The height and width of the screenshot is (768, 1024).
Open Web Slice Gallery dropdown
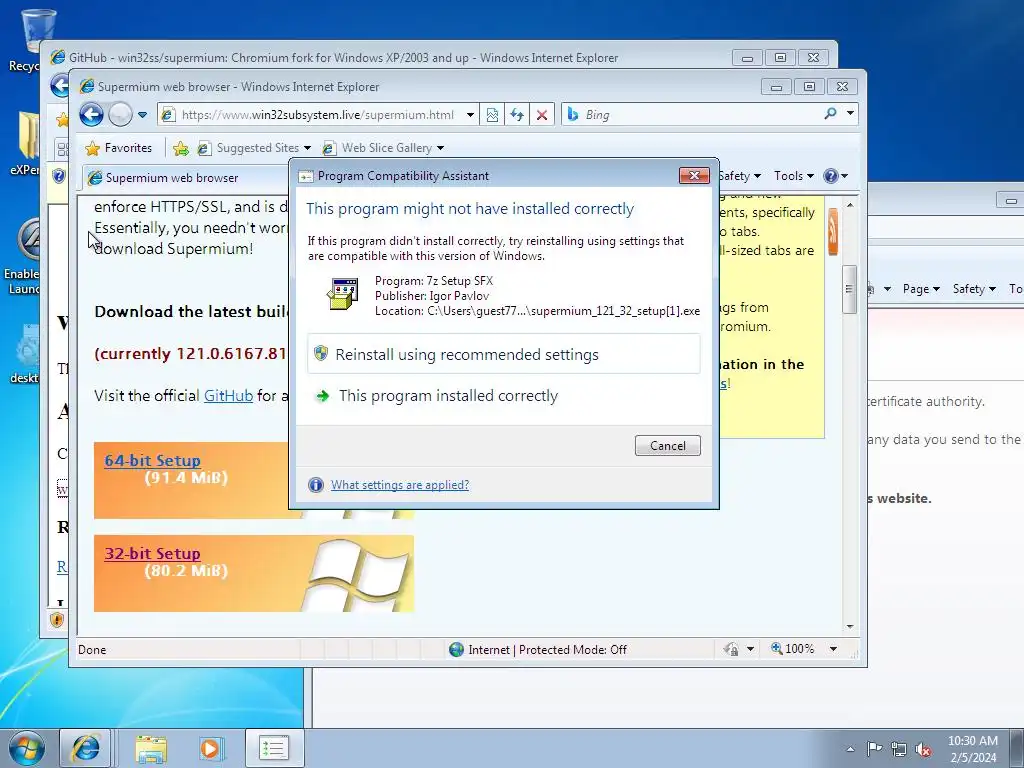point(383,148)
